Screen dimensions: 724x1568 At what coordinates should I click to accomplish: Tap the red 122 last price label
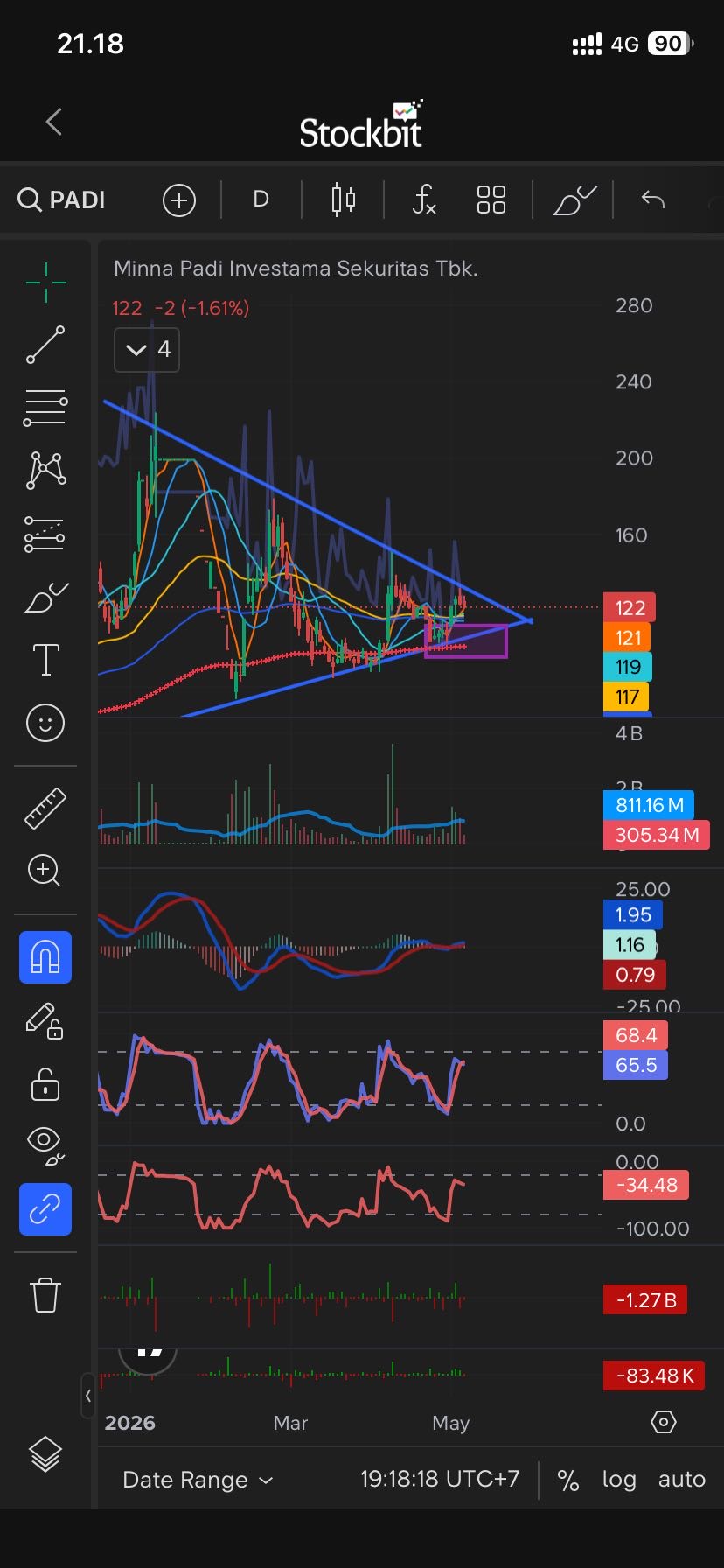pos(630,607)
